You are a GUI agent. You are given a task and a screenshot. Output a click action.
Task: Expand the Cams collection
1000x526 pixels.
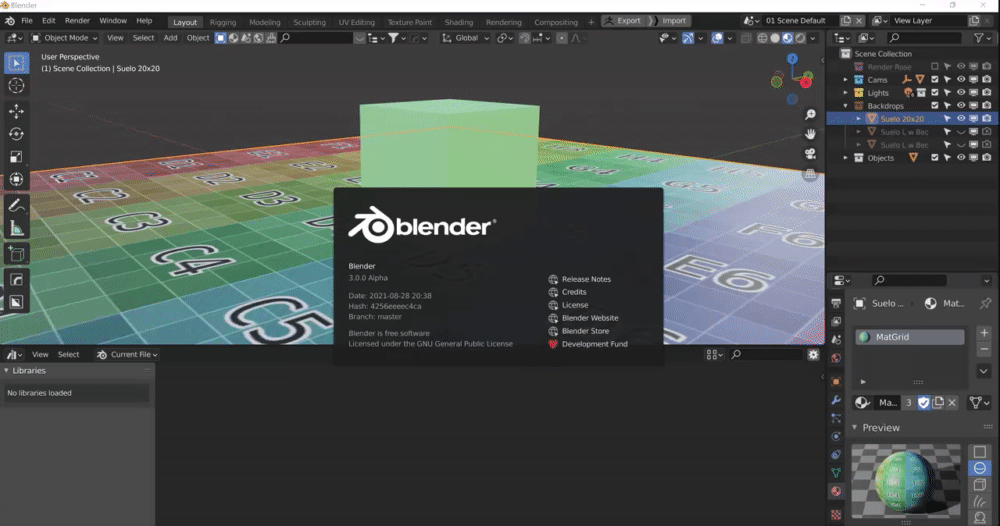click(x=846, y=80)
